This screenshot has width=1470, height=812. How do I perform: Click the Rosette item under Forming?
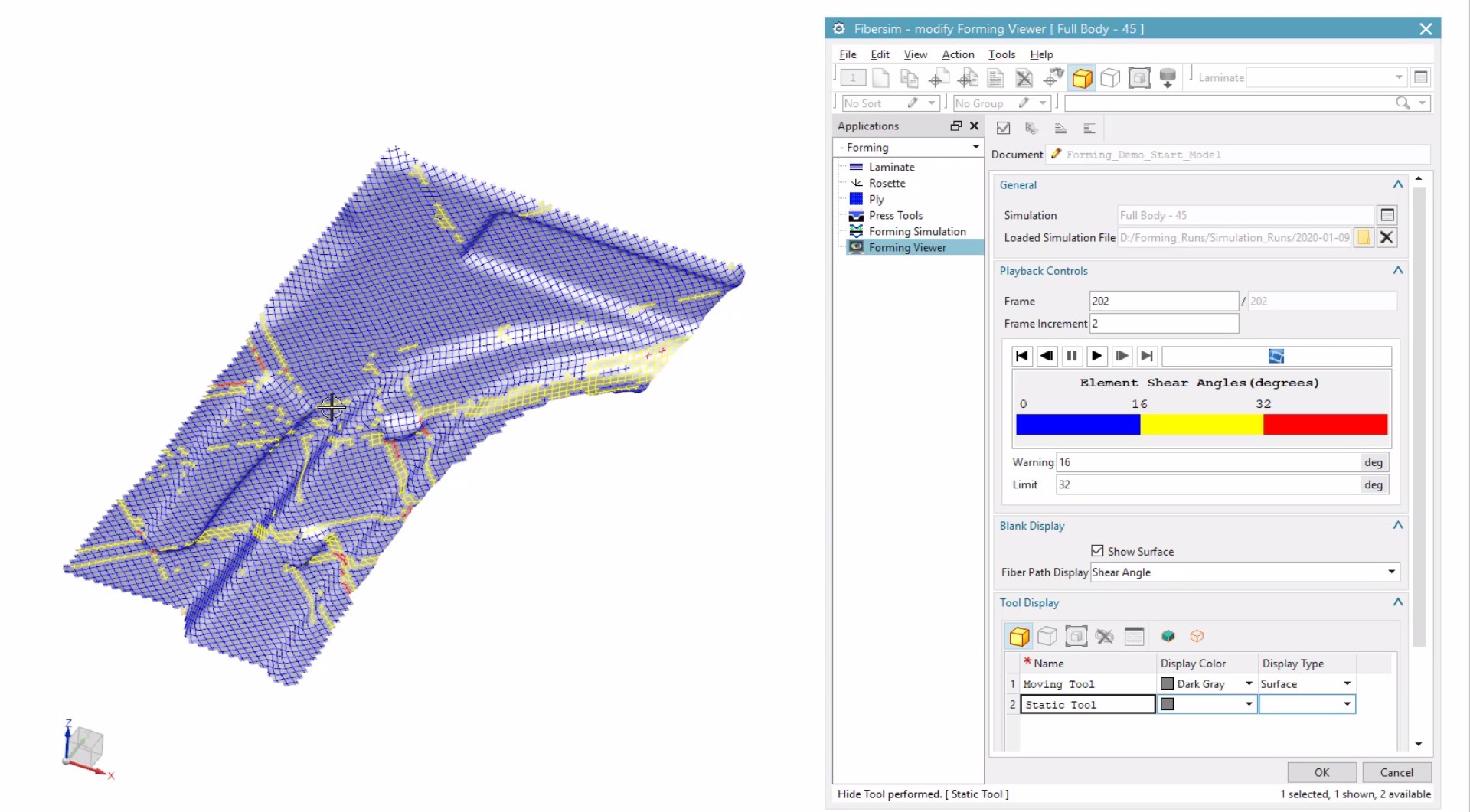pyautogui.click(x=887, y=183)
